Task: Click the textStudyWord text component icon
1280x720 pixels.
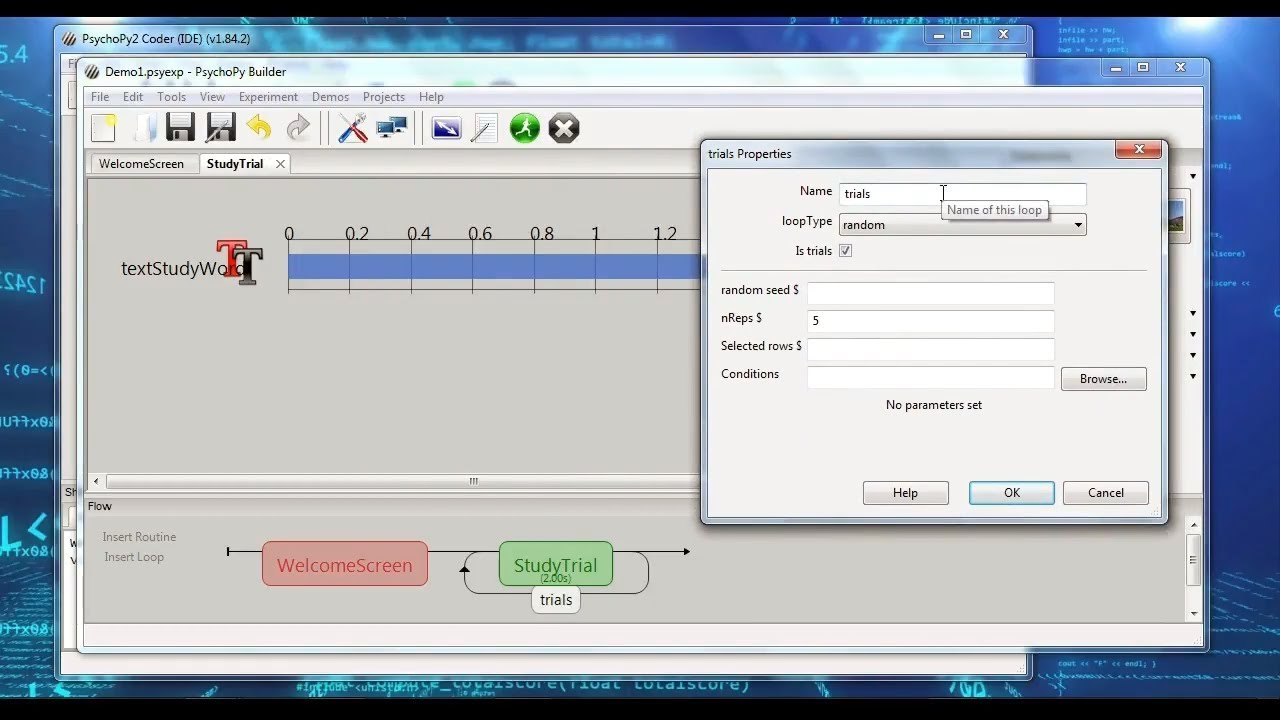Action: click(240, 262)
